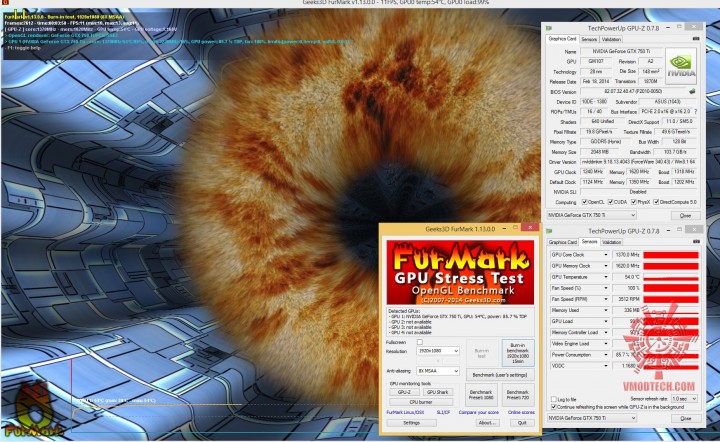720x442 pixels.
Task: Toggle the OpenCL checkbox
Action: (x=585, y=202)
